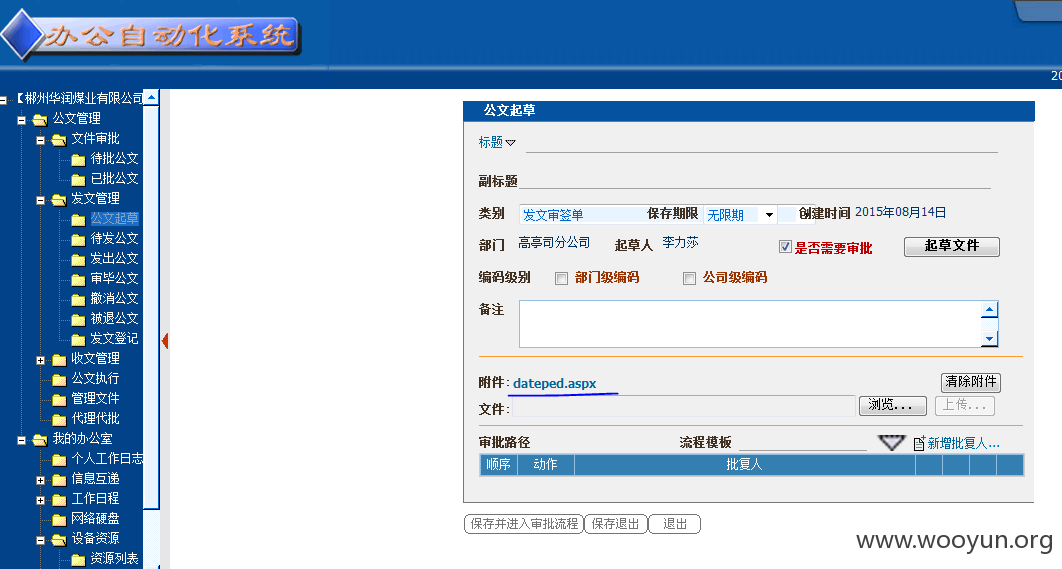The width and height of the screenshot is (1062, 569).
Task: Click the 新增批复人 document icon
Action: (919, 443)
